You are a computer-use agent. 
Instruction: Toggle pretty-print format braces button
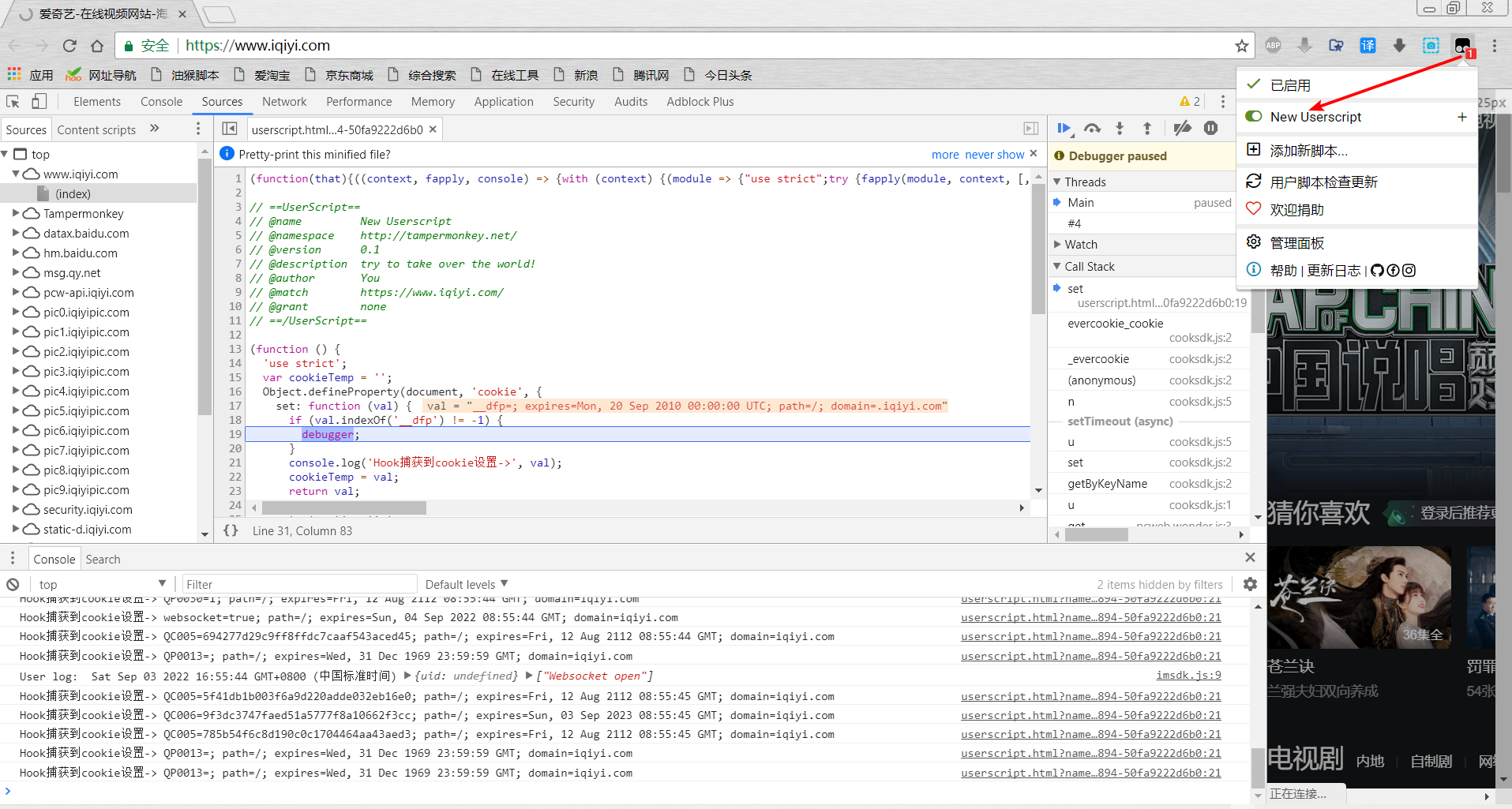231,531
